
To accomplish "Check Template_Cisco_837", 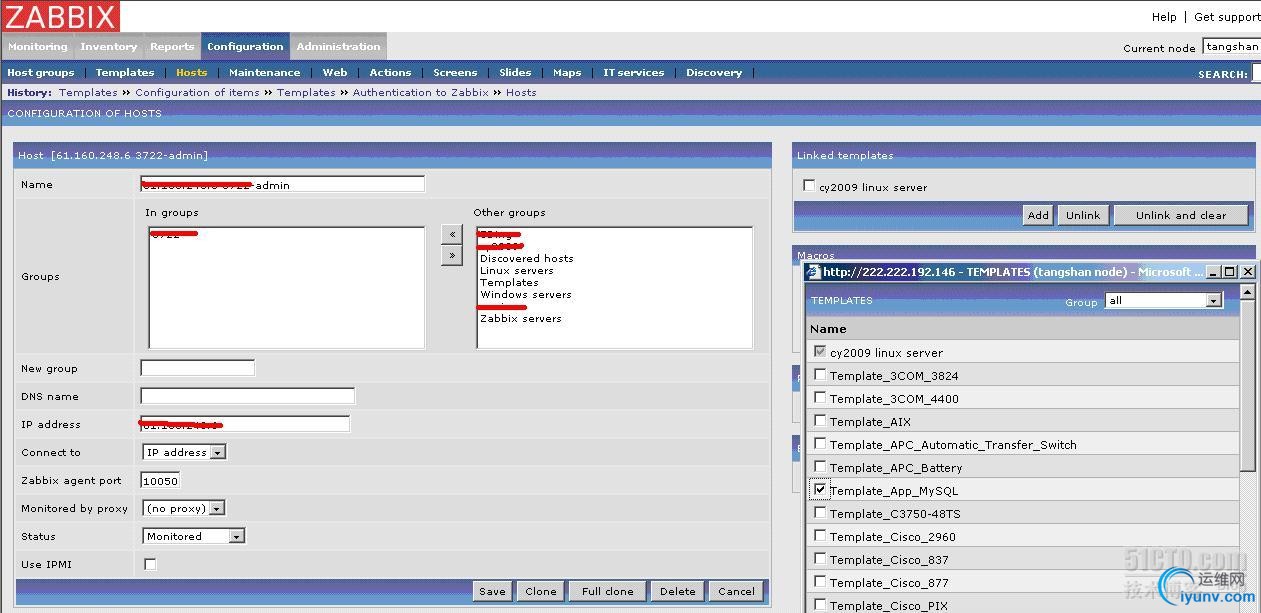I will 820,559.
